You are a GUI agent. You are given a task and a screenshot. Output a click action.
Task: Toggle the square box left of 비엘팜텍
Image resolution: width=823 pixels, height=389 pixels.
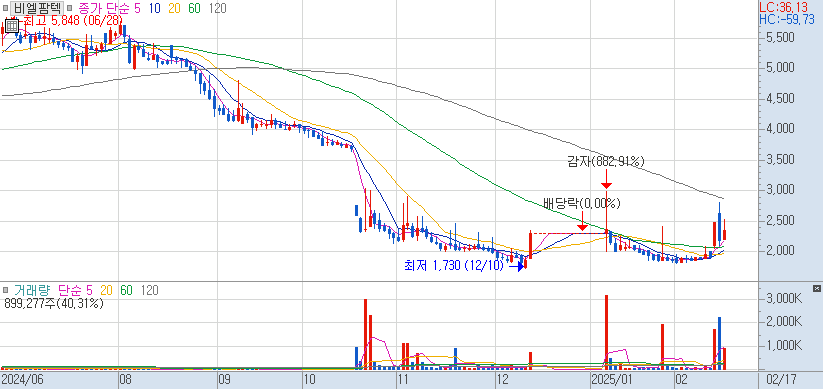[x=6, y=9]
